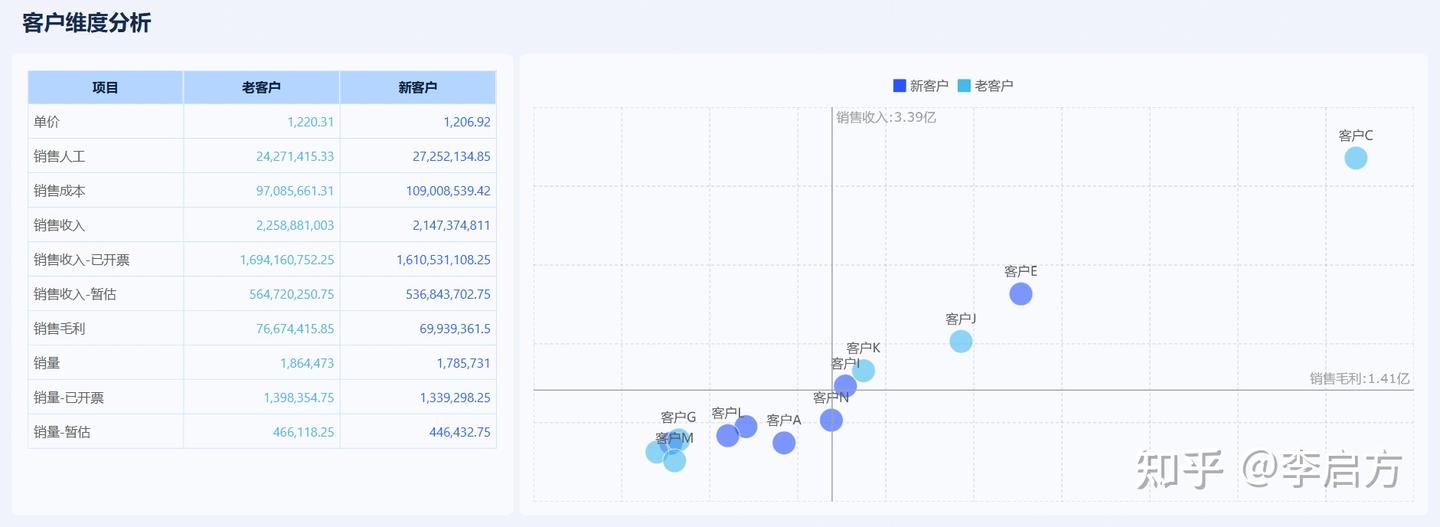The height and width of the screenshot is (527, 1440).
Task: Click value 97,085,661.31
Action: pos(295,191)
